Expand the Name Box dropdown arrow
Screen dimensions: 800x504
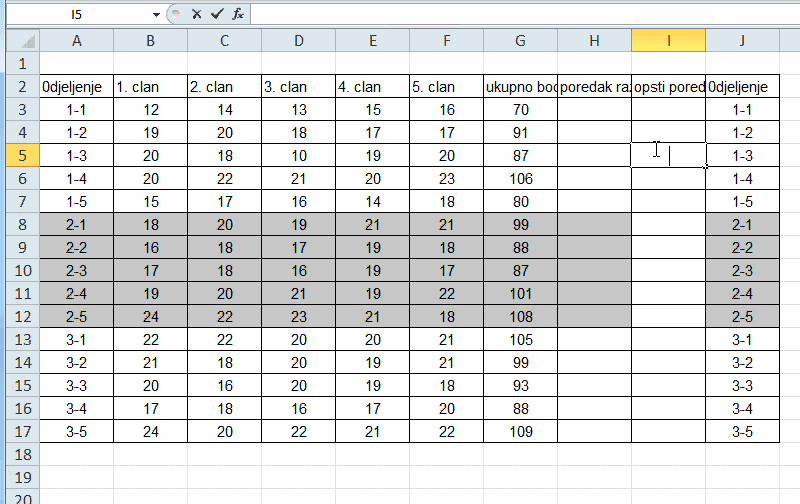(x=156, y=15)
